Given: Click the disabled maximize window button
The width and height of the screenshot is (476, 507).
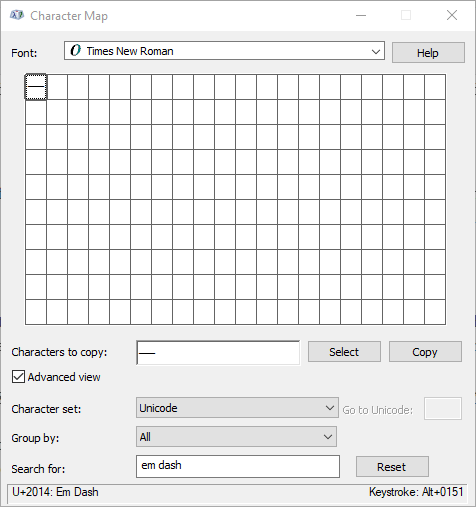Looking at the screenshot, I should point(406,15).
